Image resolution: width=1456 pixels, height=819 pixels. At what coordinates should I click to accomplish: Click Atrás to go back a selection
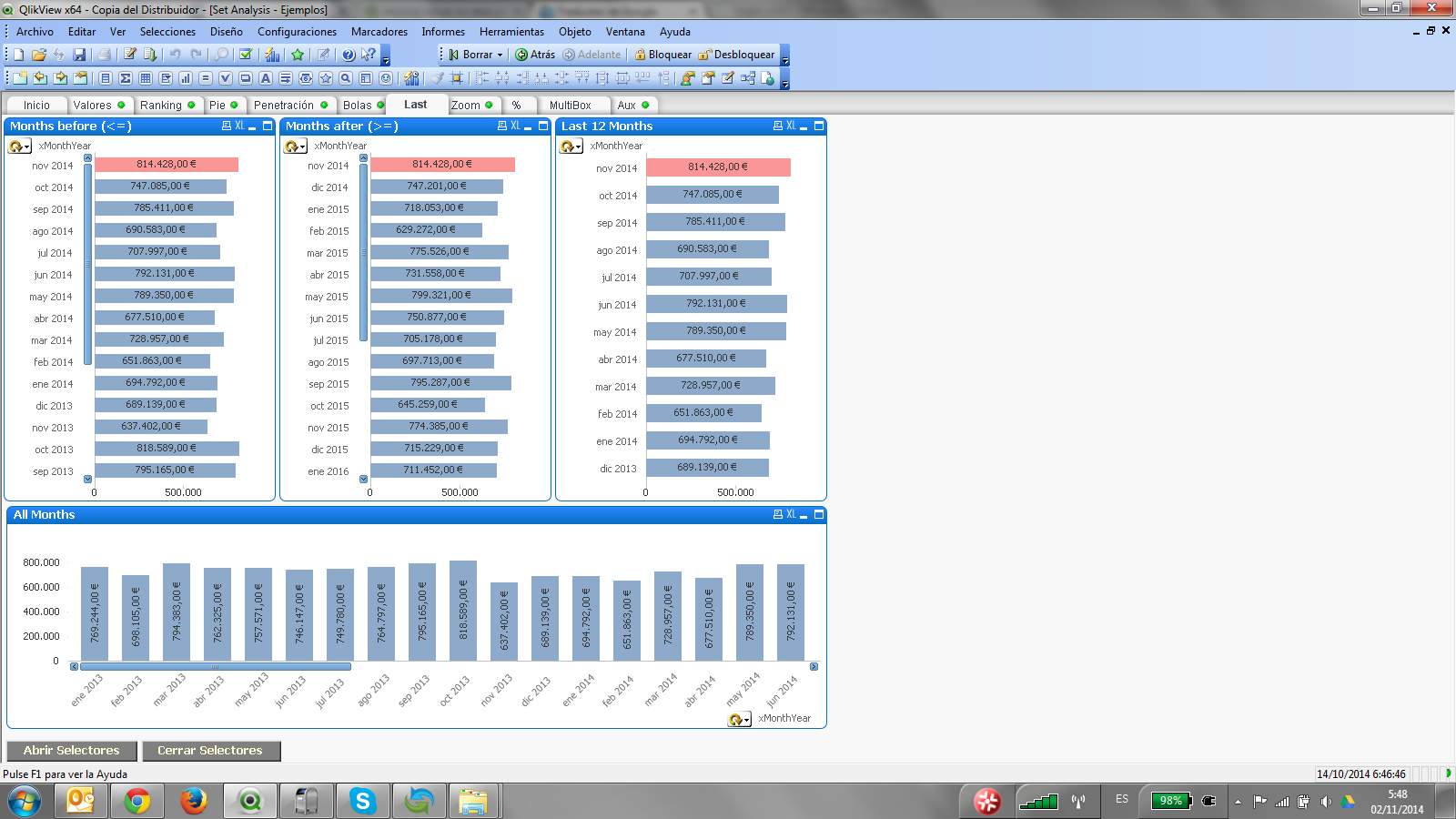[x=535, y=55]
